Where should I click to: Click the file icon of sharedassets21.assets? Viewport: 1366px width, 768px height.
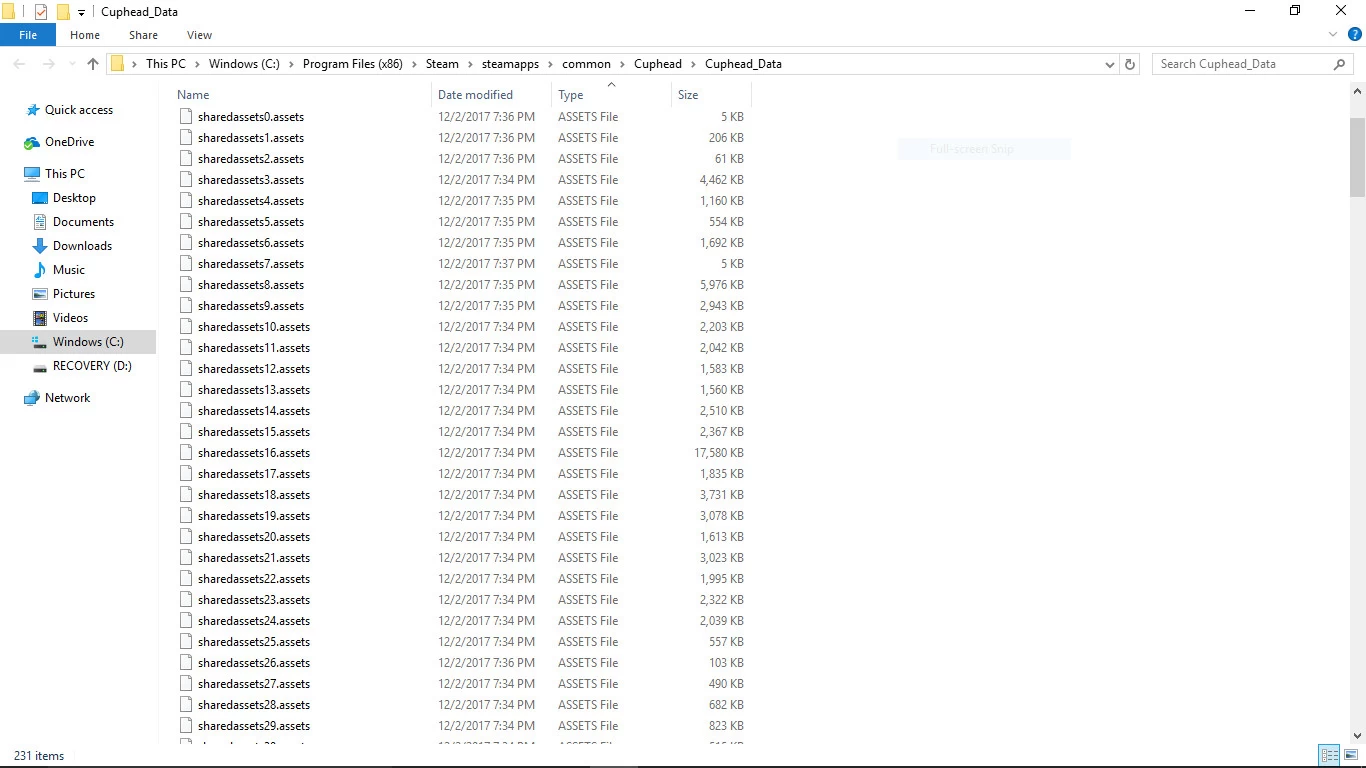[x=186, y=558]
